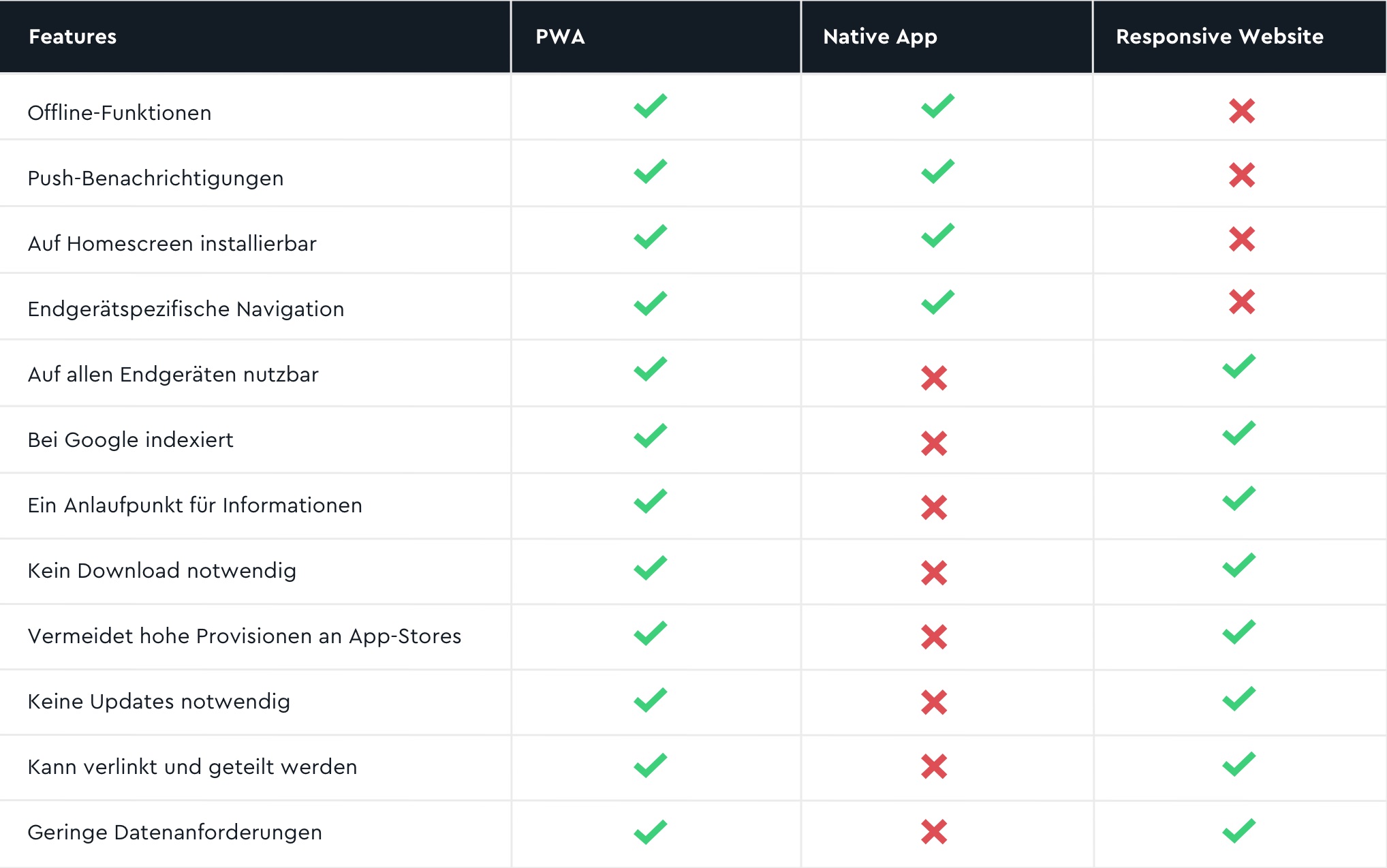This screenshot has width=1387, height=868.
Task: Click the PWA checkmark for Offline-Funktionen
Action: tap(651, 106)
